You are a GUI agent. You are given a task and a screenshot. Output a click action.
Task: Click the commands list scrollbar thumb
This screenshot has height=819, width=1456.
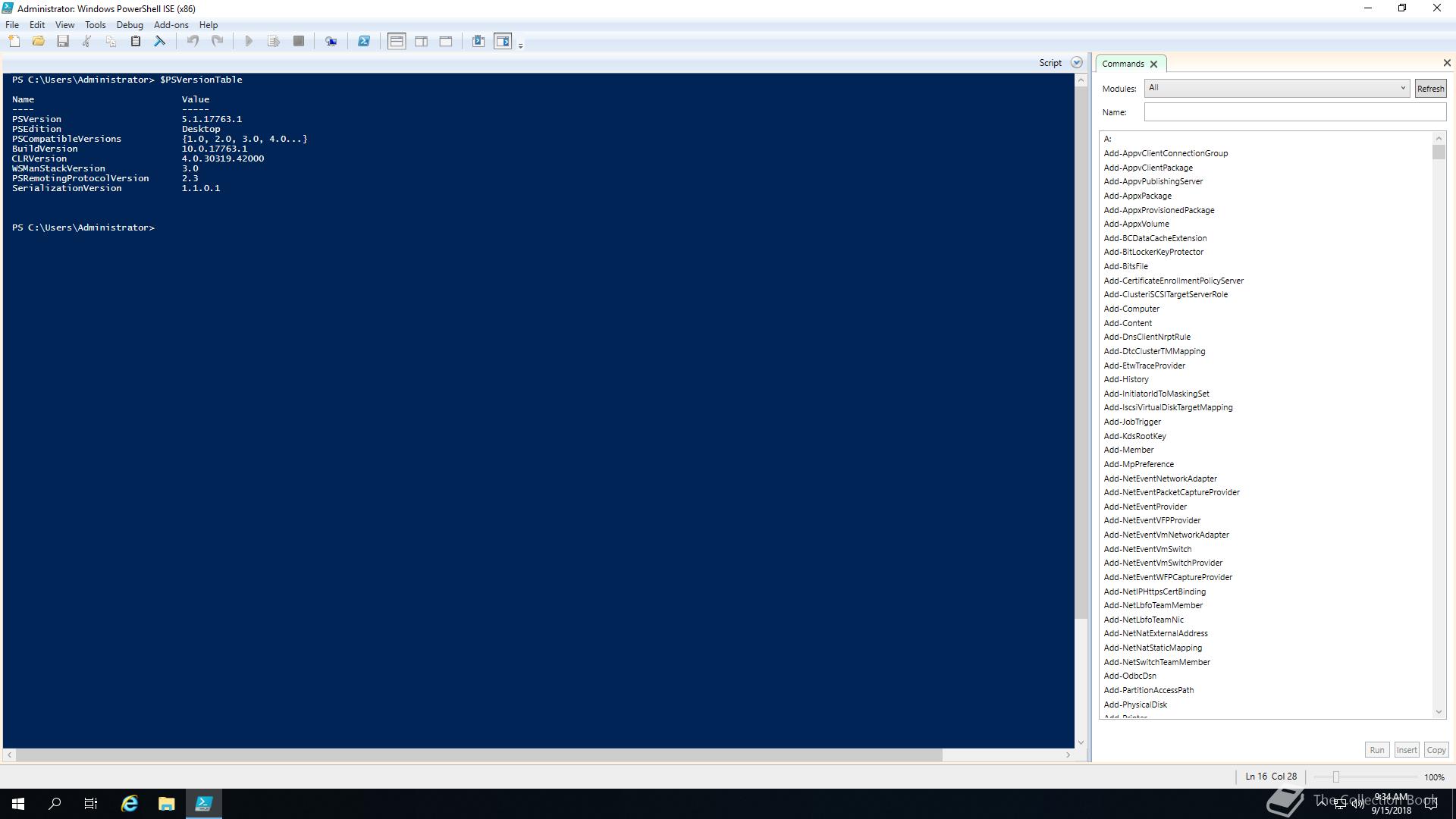pyautogui.click(x=1439, y=152)
